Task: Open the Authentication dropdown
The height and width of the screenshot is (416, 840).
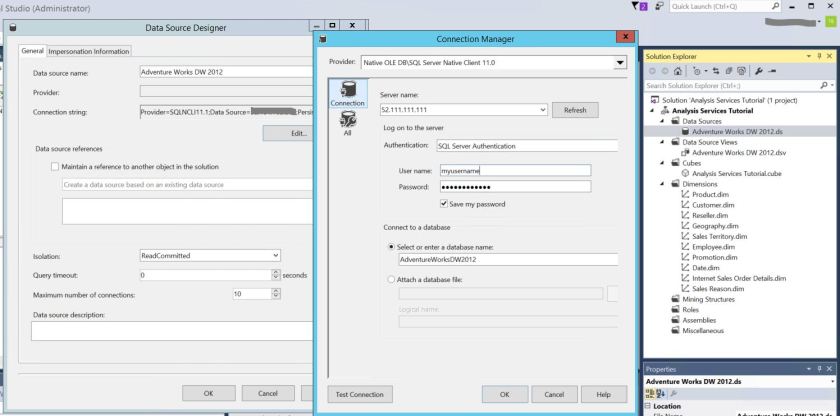Action: pyautogui.click(x=527, y=146)
